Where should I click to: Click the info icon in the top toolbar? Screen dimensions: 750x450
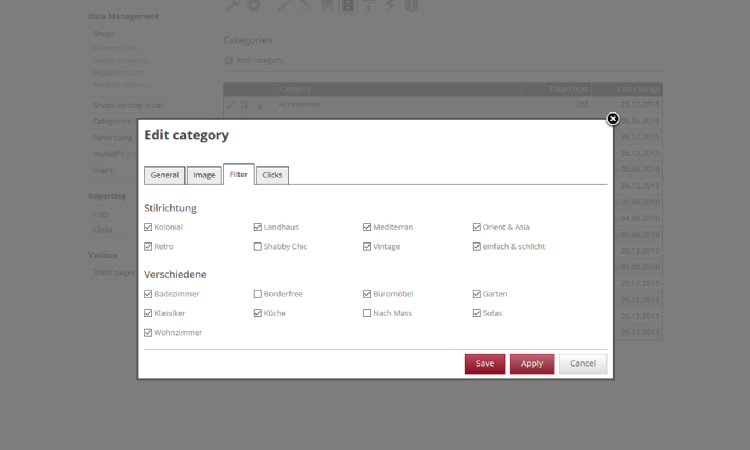[x=411, y=6]
